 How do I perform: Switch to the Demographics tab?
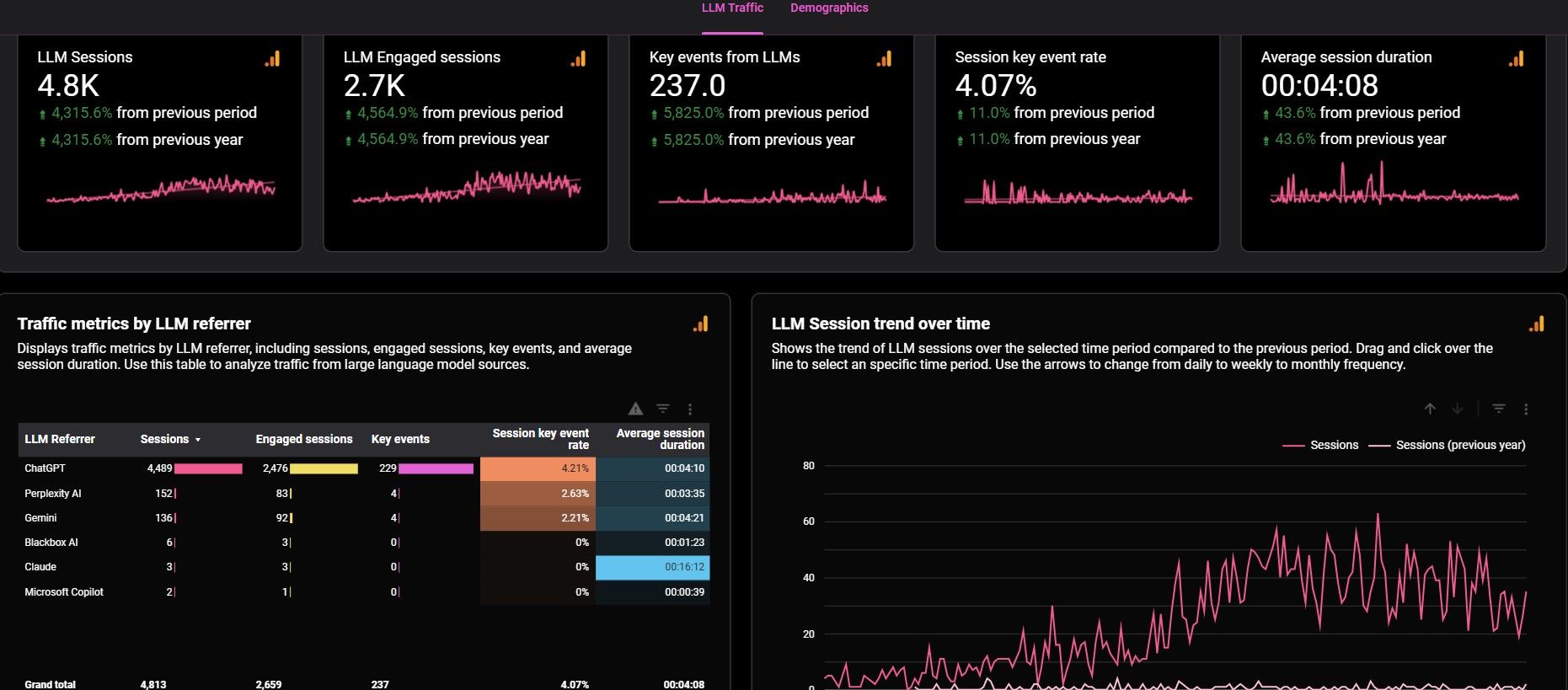(828, 8)
